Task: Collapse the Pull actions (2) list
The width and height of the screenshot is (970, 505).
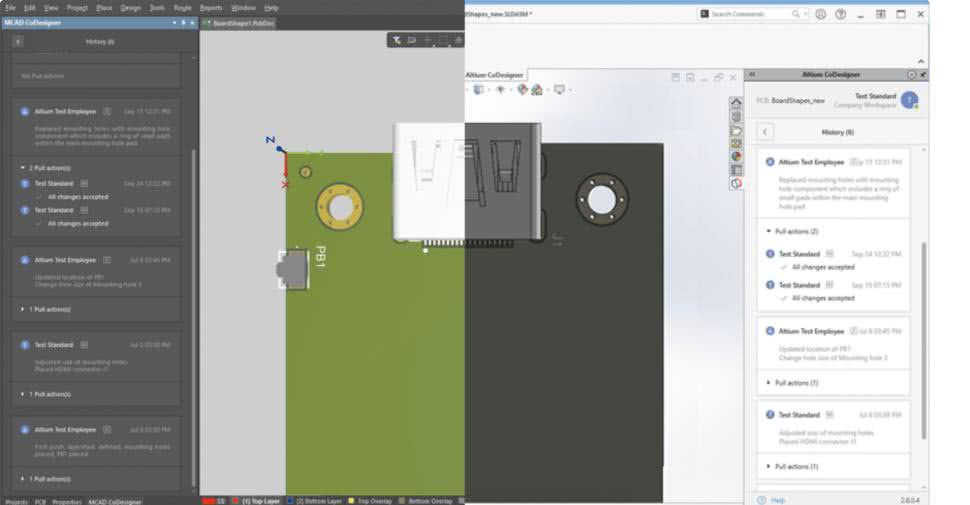Action: coord(768,231)
